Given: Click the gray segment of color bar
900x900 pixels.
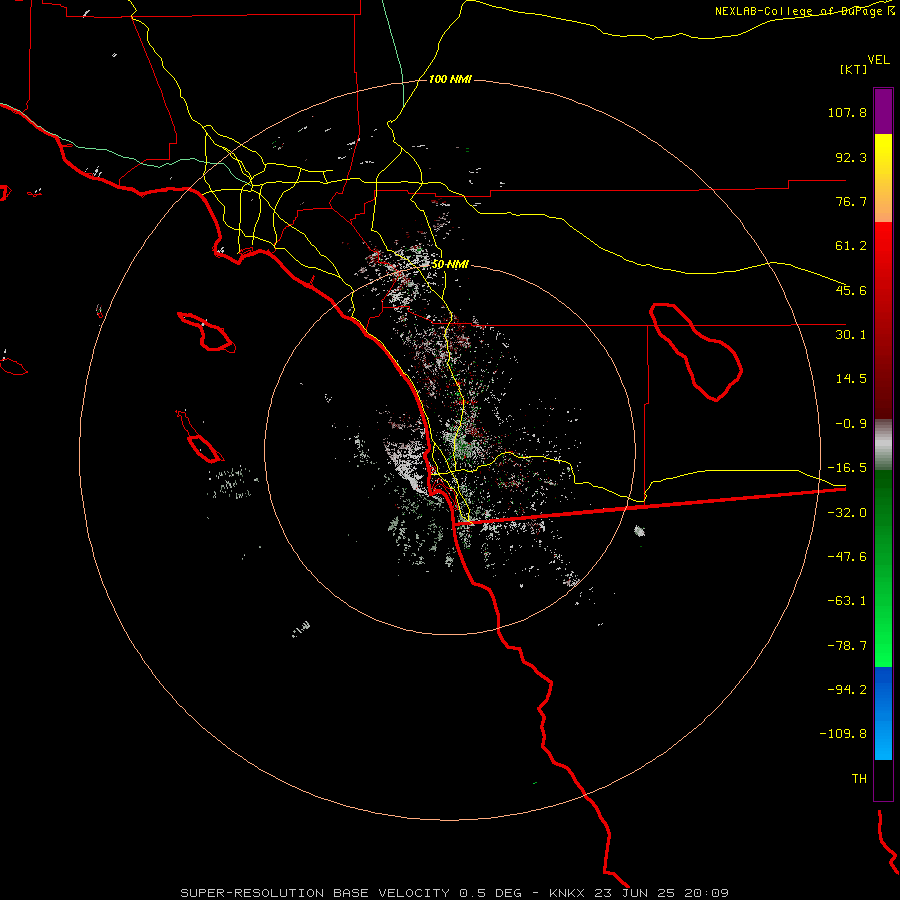Looking at the screenshot, I should [883, 445].
